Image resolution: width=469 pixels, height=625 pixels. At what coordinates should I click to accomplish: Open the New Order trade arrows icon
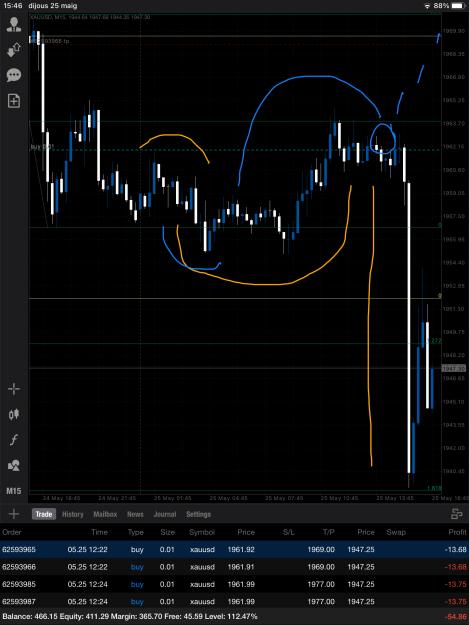14,50
